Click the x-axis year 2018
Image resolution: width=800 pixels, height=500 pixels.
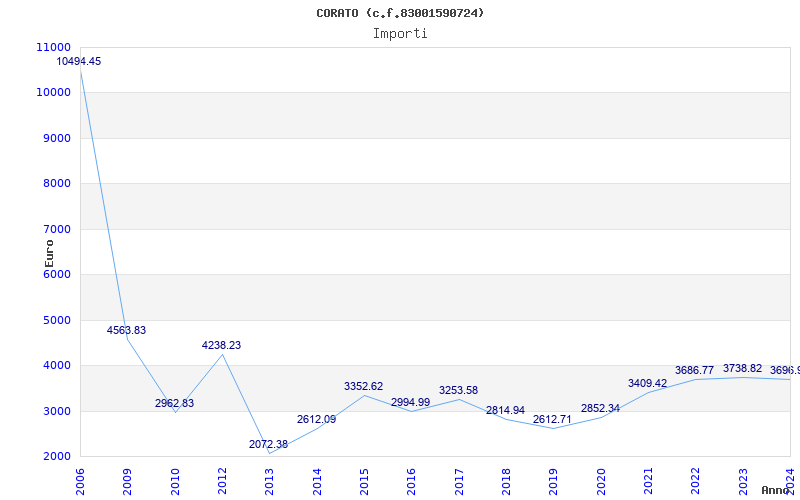pos(506,482)
